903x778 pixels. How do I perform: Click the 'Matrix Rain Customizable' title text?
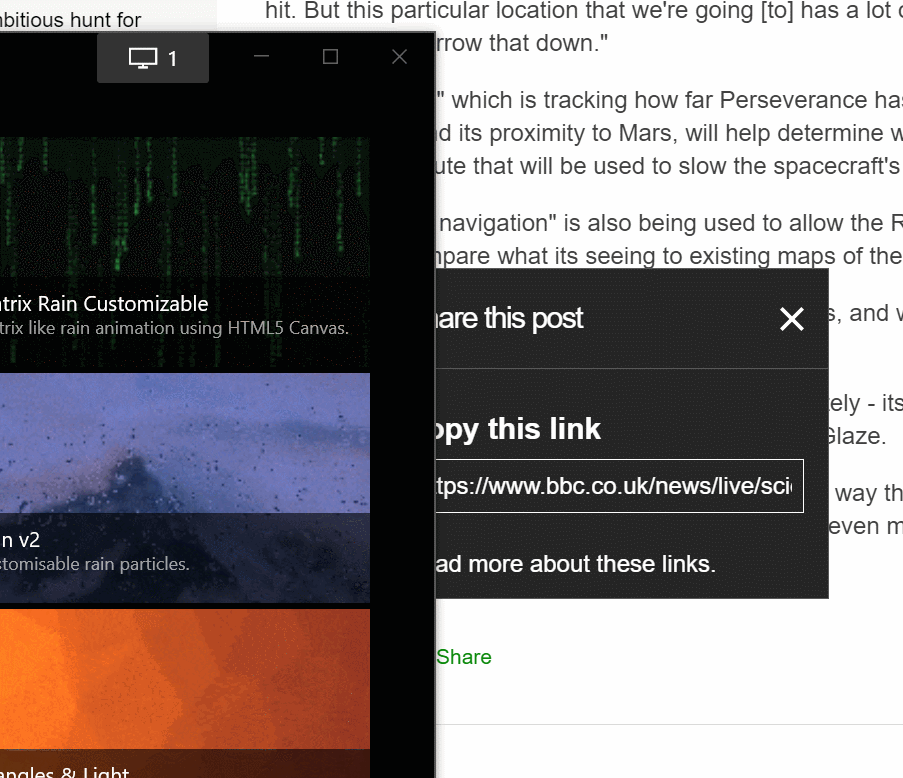[x=104, y=303]
